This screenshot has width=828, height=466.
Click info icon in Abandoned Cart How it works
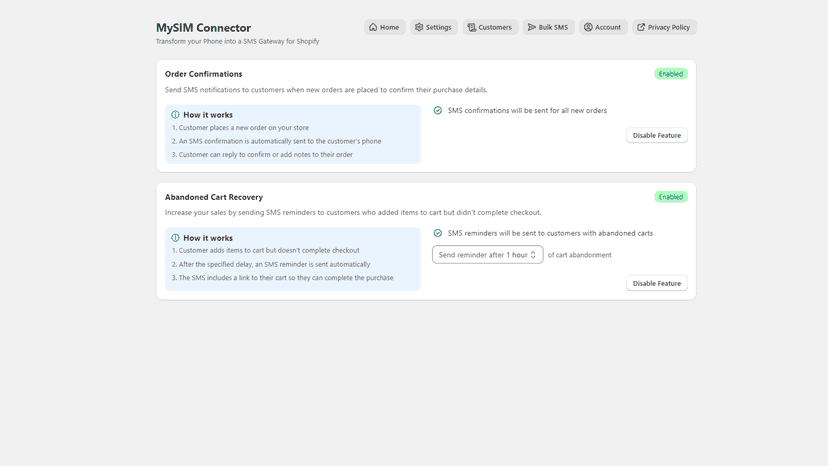[175, 238]
